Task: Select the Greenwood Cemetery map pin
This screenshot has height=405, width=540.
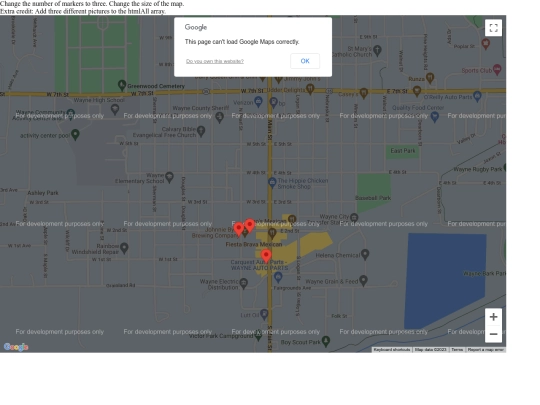Action: pos(122,85)
